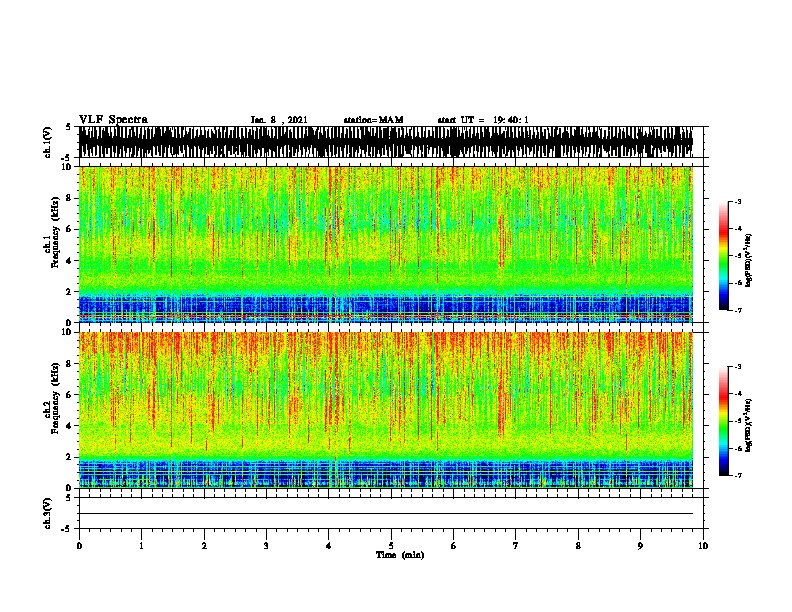This screenshot has width=792, height=612.
Task: Click the time axis tick label "4"
Action: click(329, 546)
